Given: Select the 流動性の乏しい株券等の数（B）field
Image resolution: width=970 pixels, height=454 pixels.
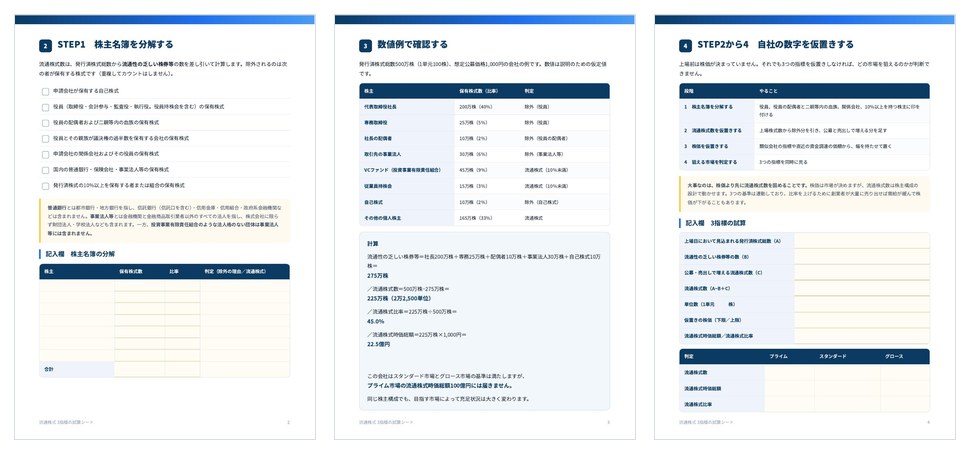Looking at the screenshot, I should (x=862, y=256).
